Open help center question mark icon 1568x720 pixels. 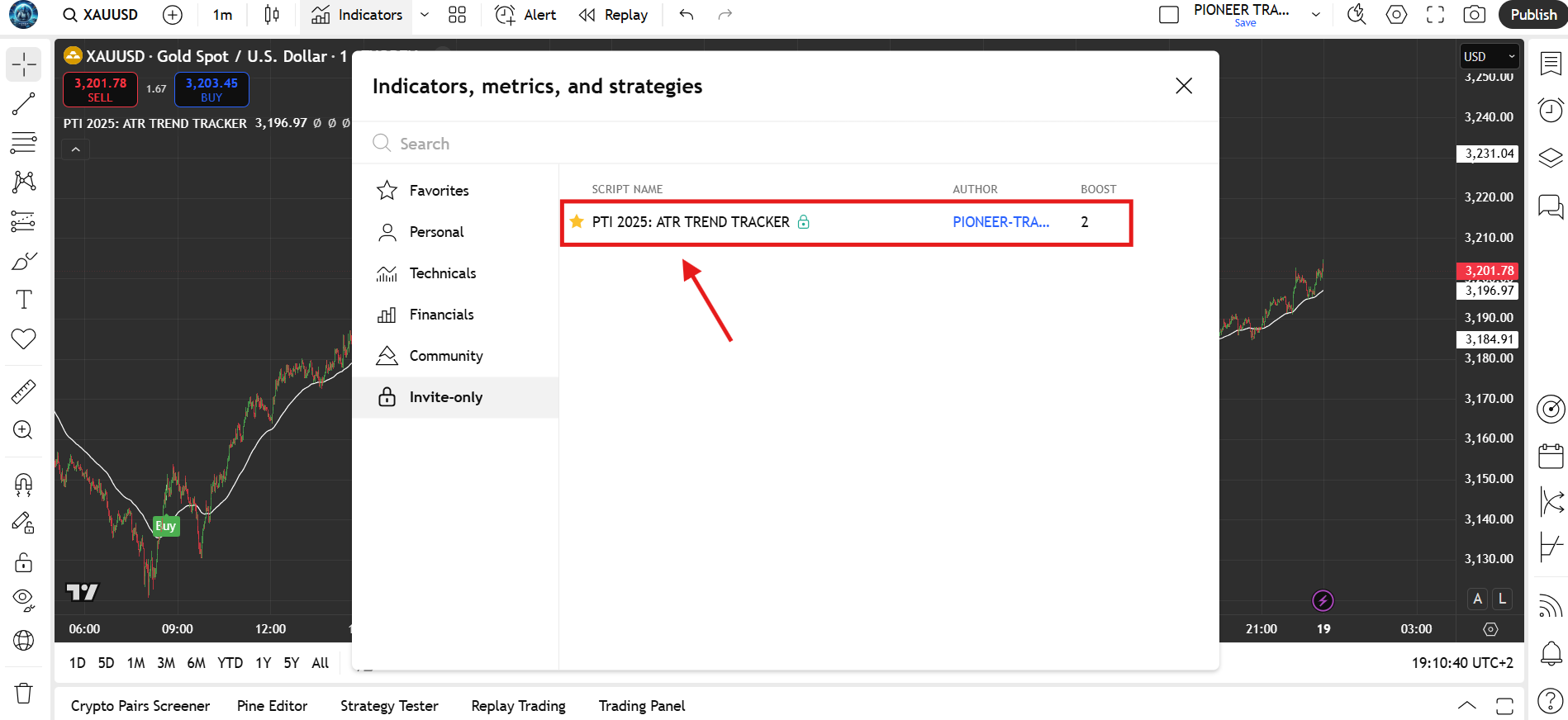point(1551,701)
